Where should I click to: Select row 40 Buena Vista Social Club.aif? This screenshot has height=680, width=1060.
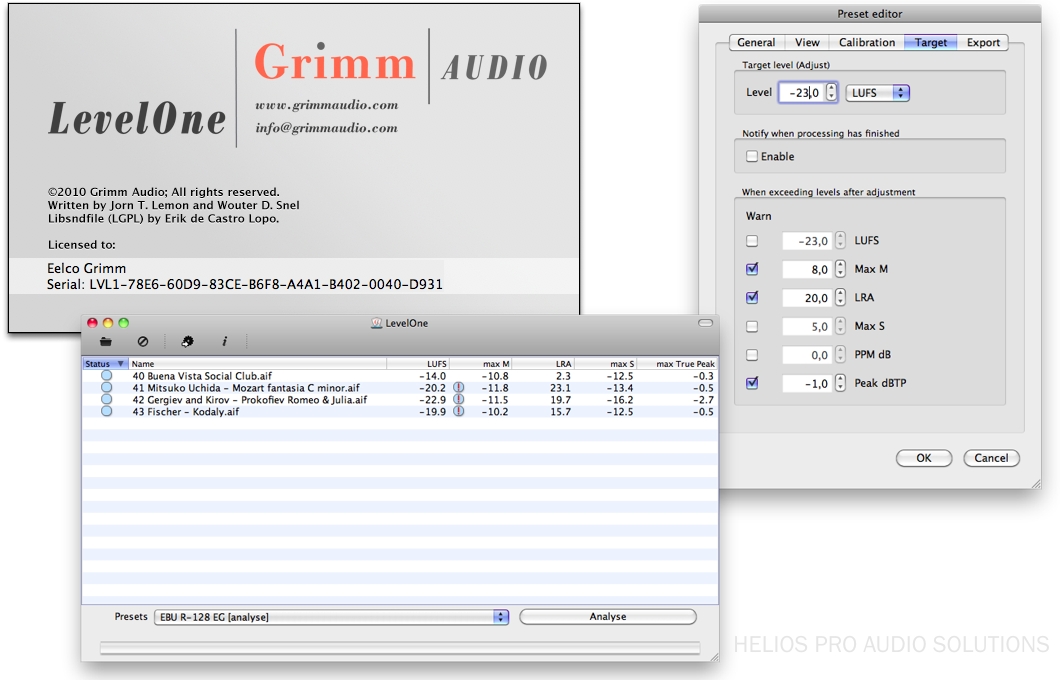click(x=400, y=376)
